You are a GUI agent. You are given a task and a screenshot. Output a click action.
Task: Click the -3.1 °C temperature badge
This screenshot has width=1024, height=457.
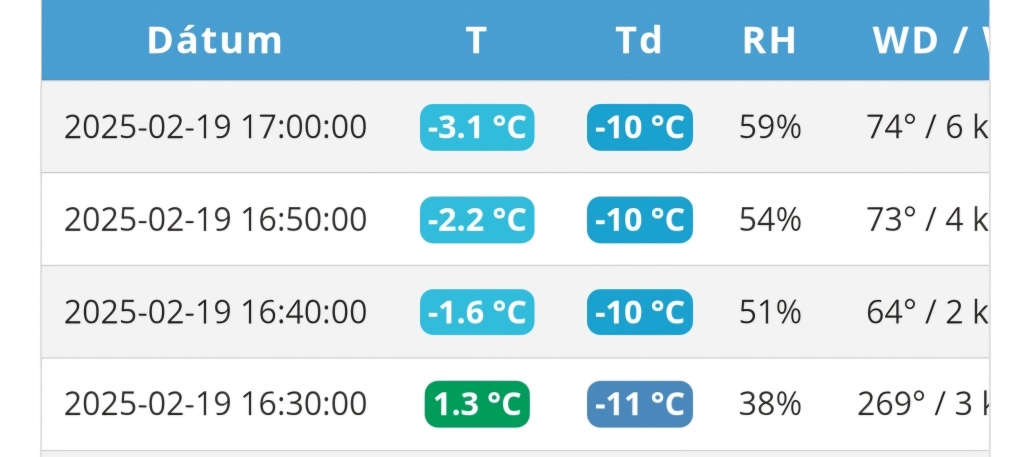pyautogui.click(x=477, y=128)
